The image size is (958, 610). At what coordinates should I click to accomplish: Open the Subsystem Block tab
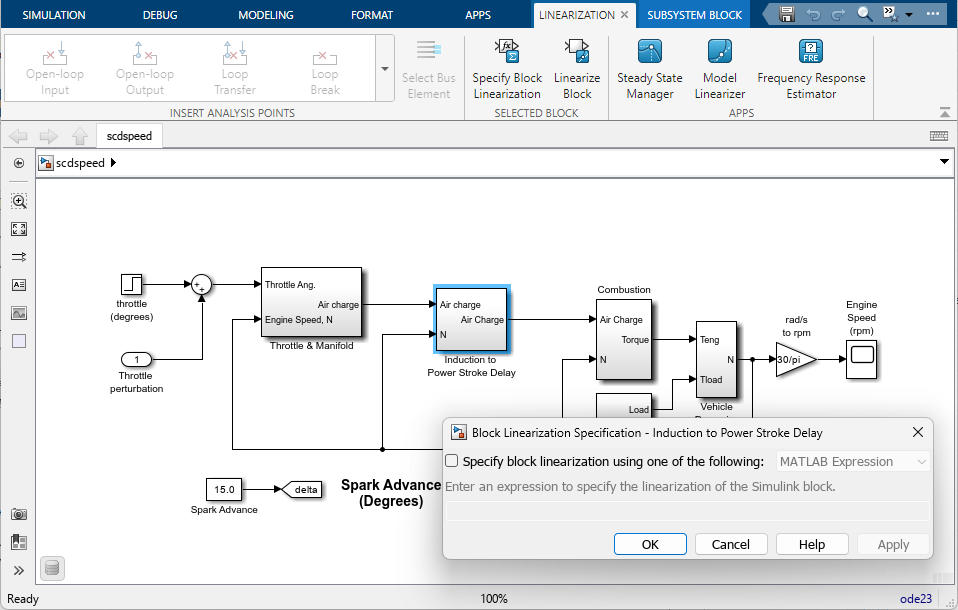695,15
